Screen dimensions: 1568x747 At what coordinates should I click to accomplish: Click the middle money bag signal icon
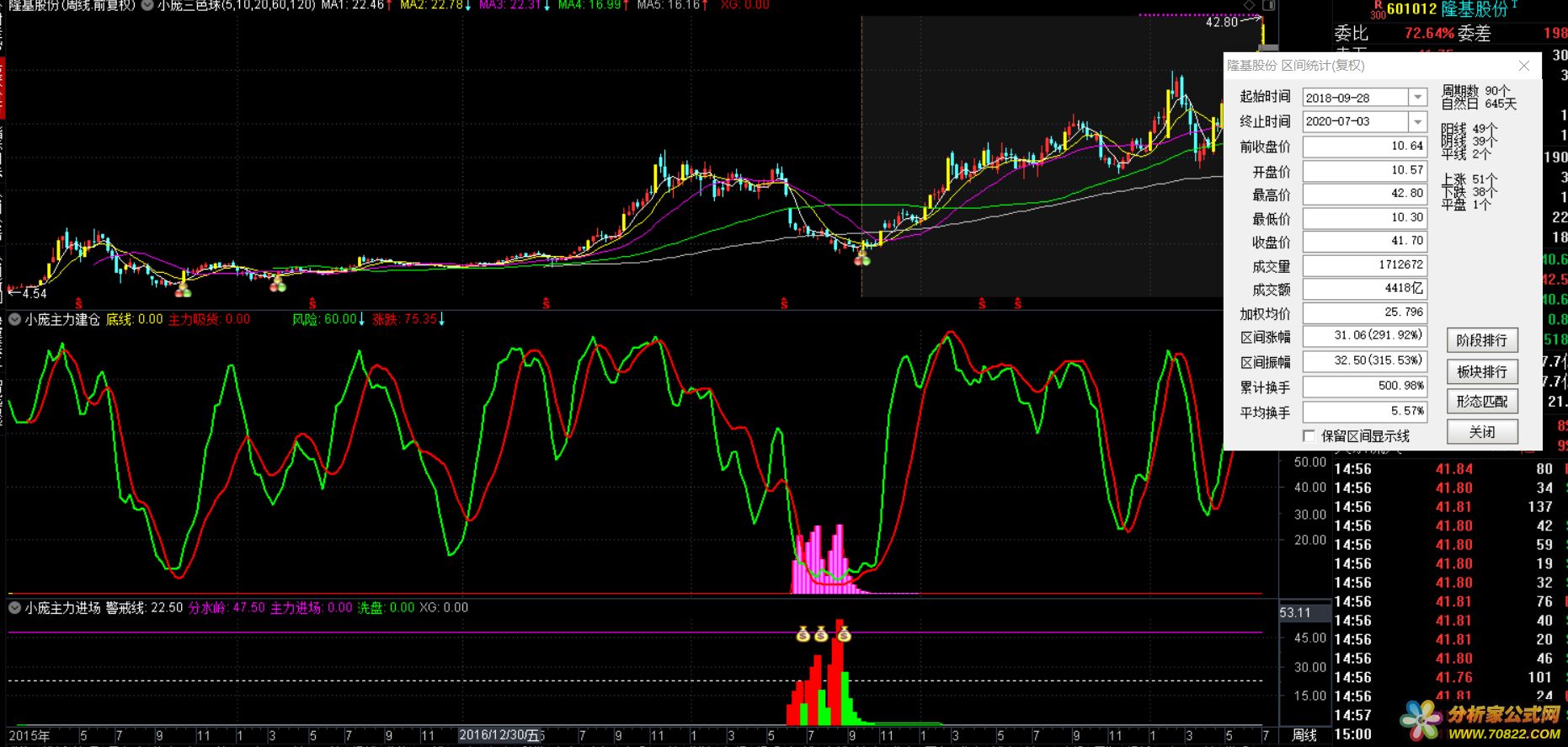[821, 634]
